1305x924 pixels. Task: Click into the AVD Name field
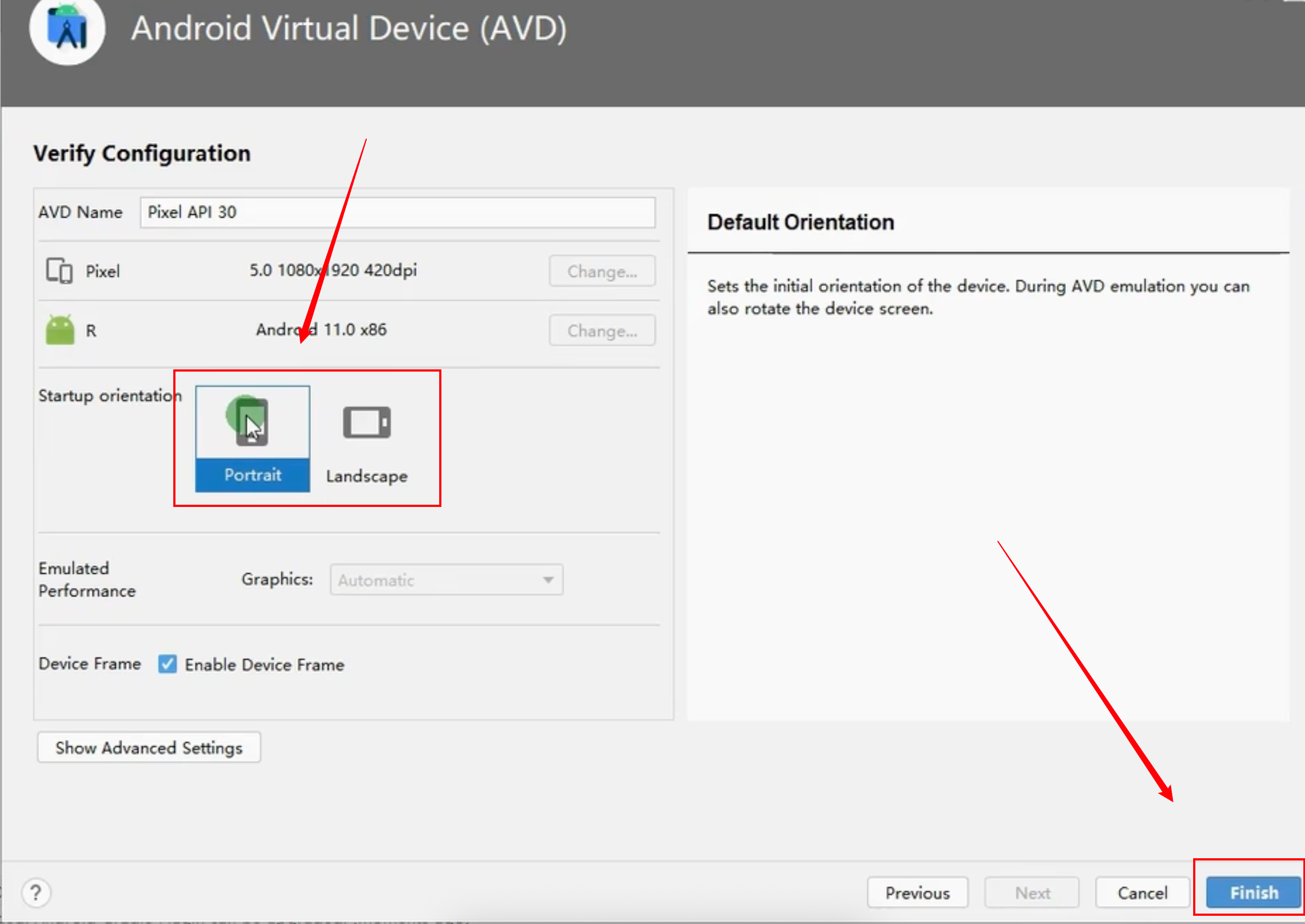(x=398, y=213)
